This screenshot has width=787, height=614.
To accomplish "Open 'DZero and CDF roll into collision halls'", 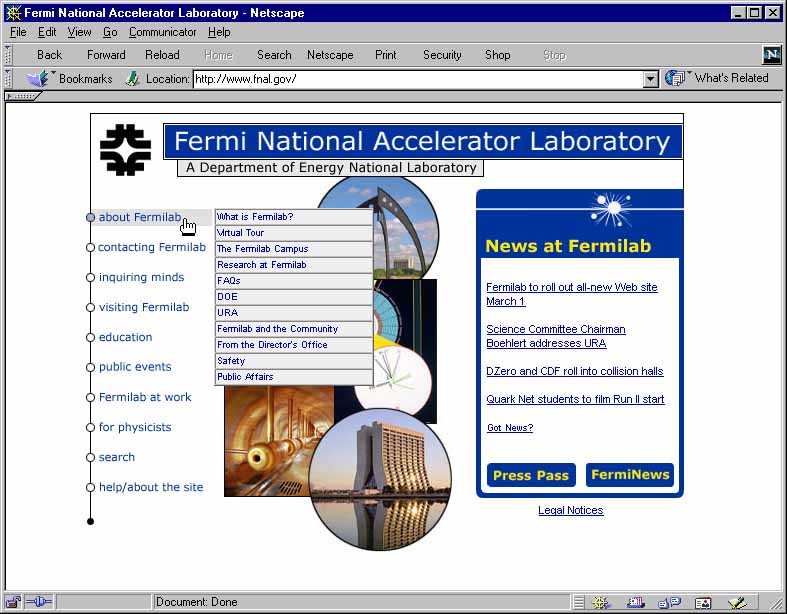I will (575, 372).
